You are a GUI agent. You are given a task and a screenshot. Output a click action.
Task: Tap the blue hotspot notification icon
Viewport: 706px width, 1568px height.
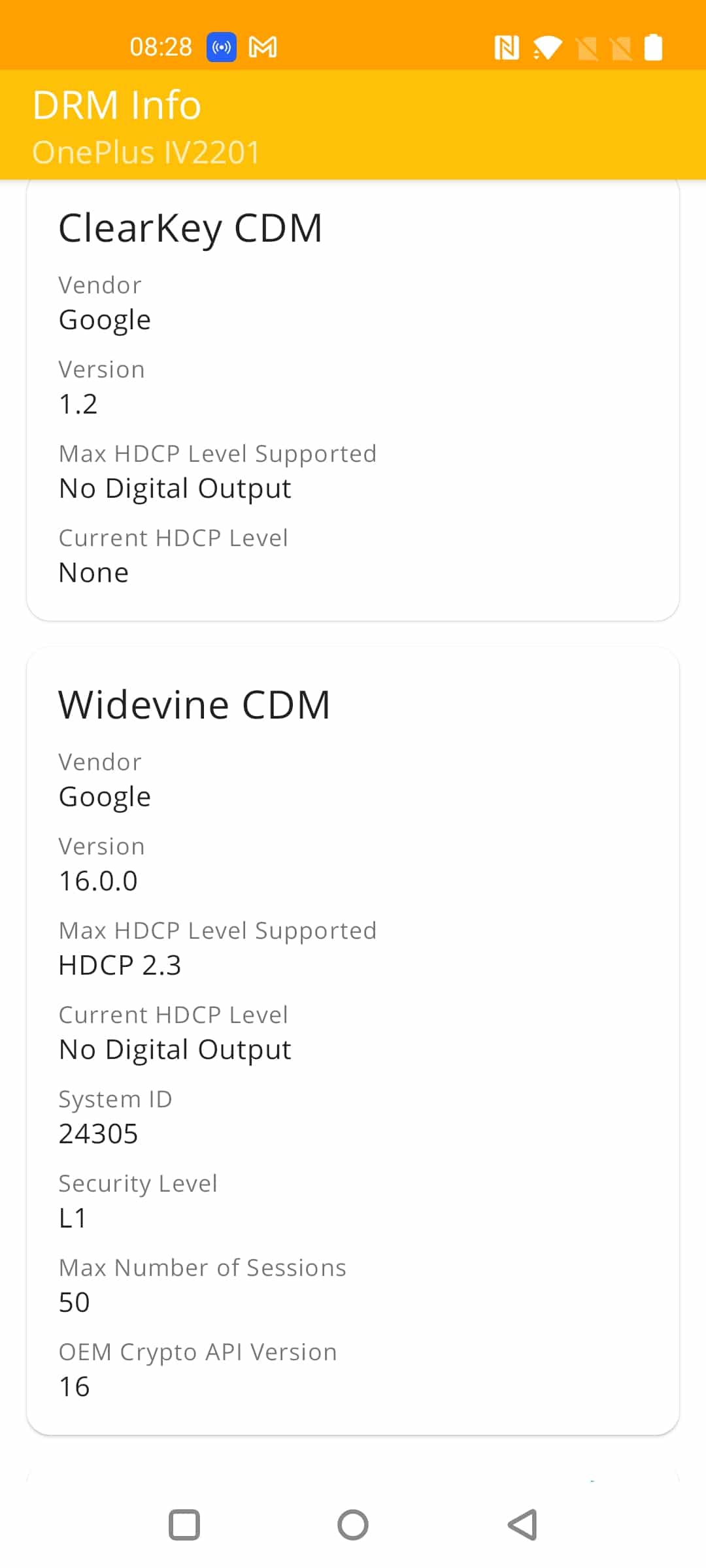222,47
